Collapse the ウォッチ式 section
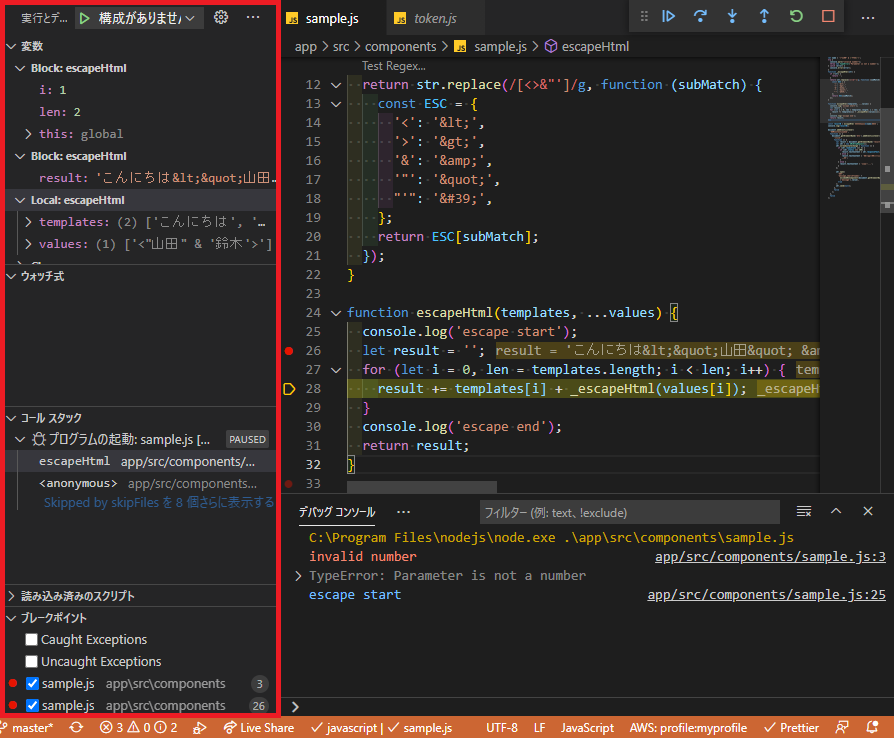This screenshot has width=894, height=738. coord(11,276)
